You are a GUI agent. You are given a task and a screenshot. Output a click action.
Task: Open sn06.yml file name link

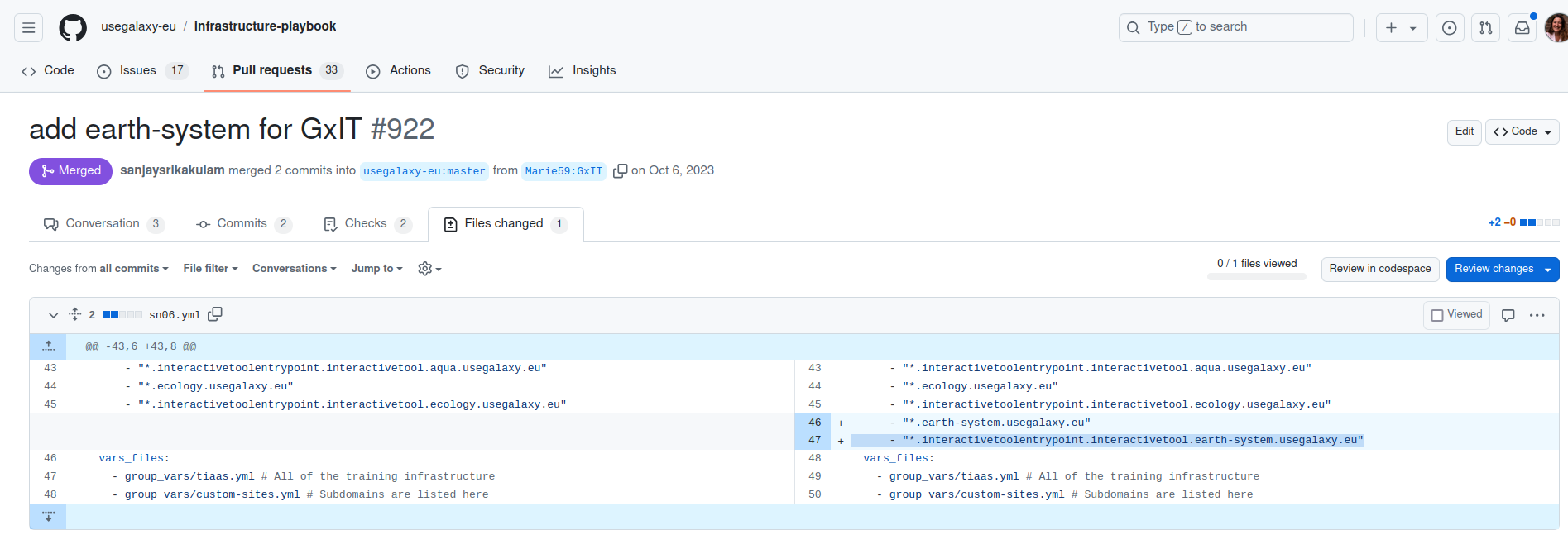click(175, 315)
